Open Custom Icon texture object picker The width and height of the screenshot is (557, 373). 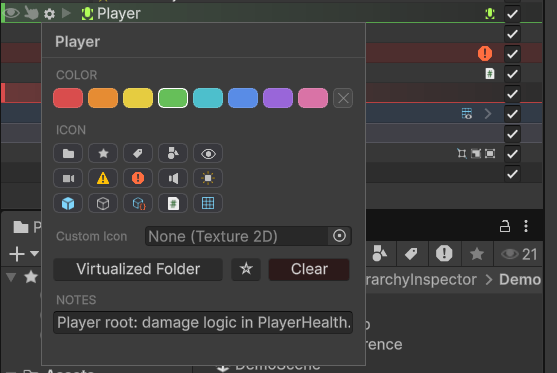coord(339,236)
